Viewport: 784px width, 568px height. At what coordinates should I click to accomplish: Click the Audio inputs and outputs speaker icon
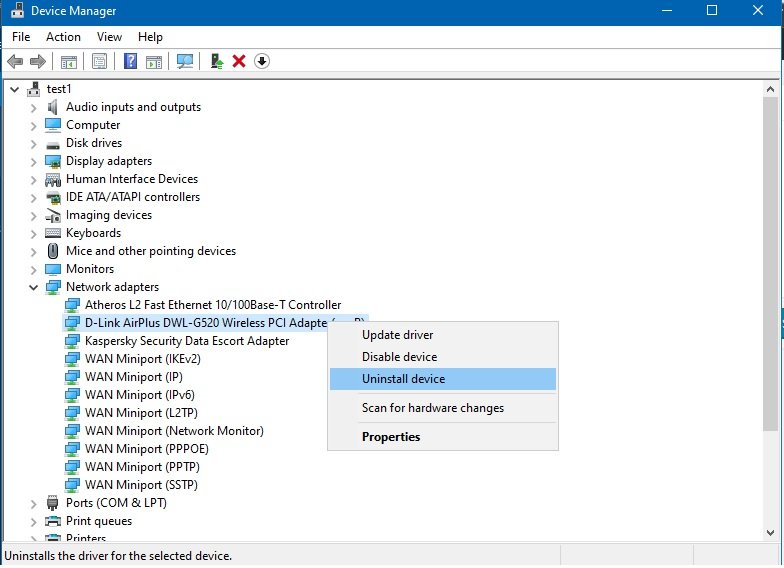click(52, 107)
